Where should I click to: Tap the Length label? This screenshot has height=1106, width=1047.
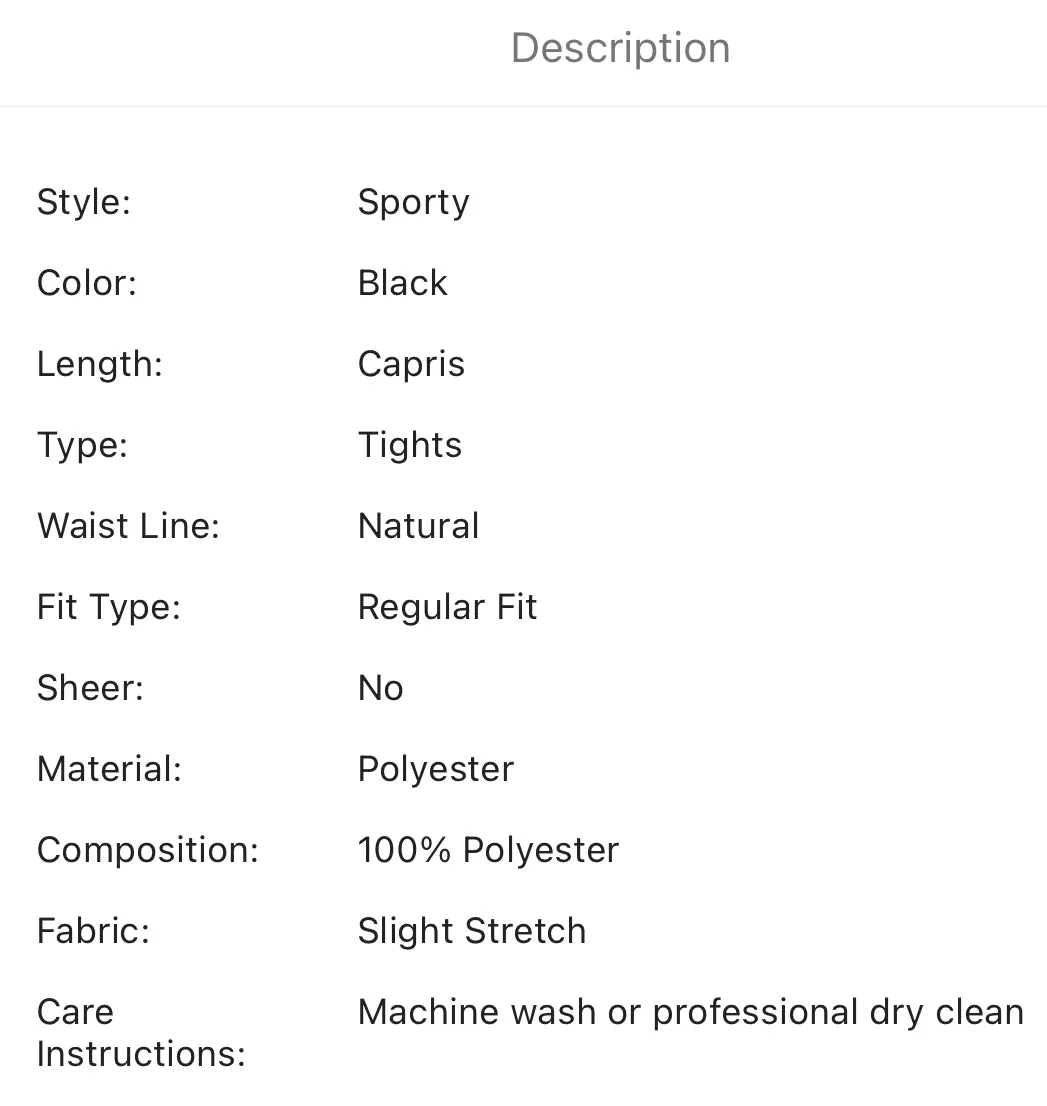pos(99,365)
